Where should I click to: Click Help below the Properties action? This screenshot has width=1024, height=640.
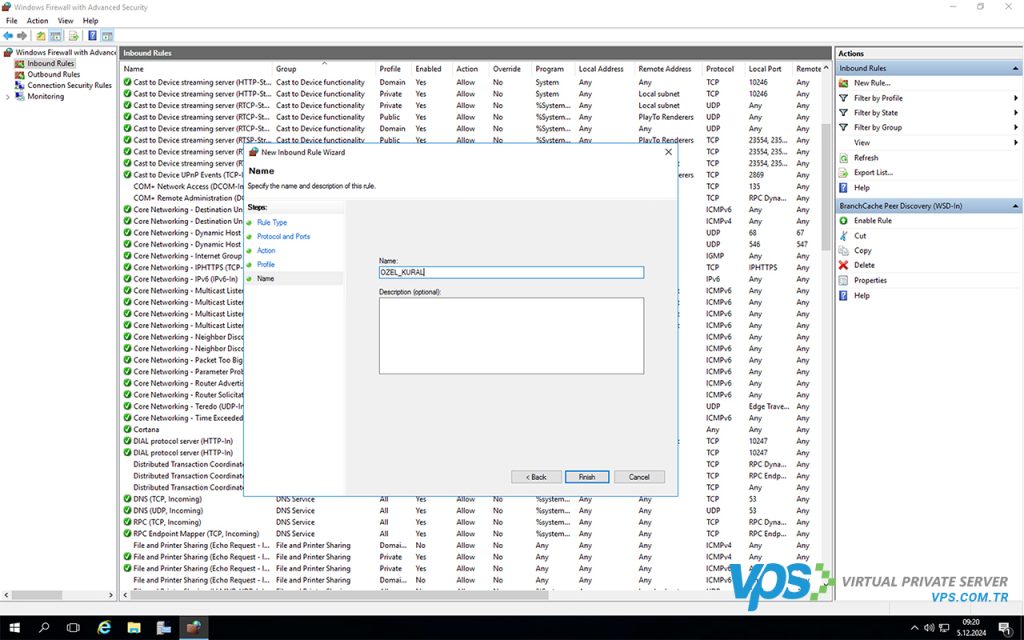click(x=862, y=296)
